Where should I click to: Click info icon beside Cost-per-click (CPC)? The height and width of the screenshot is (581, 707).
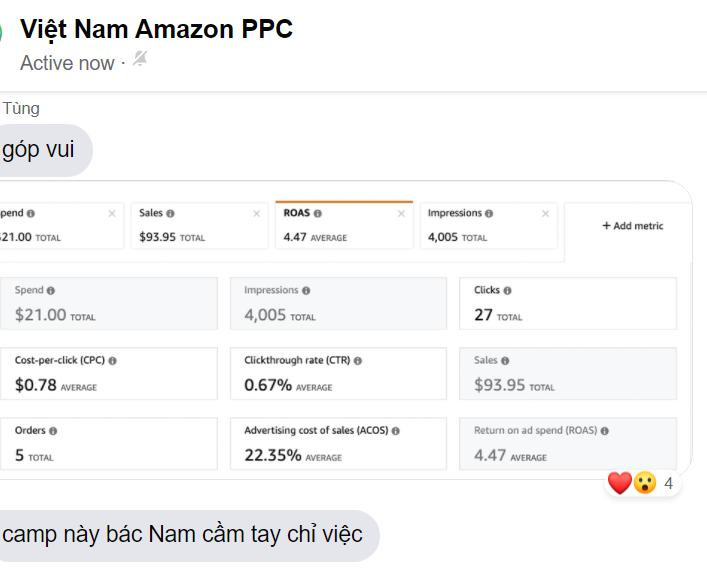click(112, 361)
